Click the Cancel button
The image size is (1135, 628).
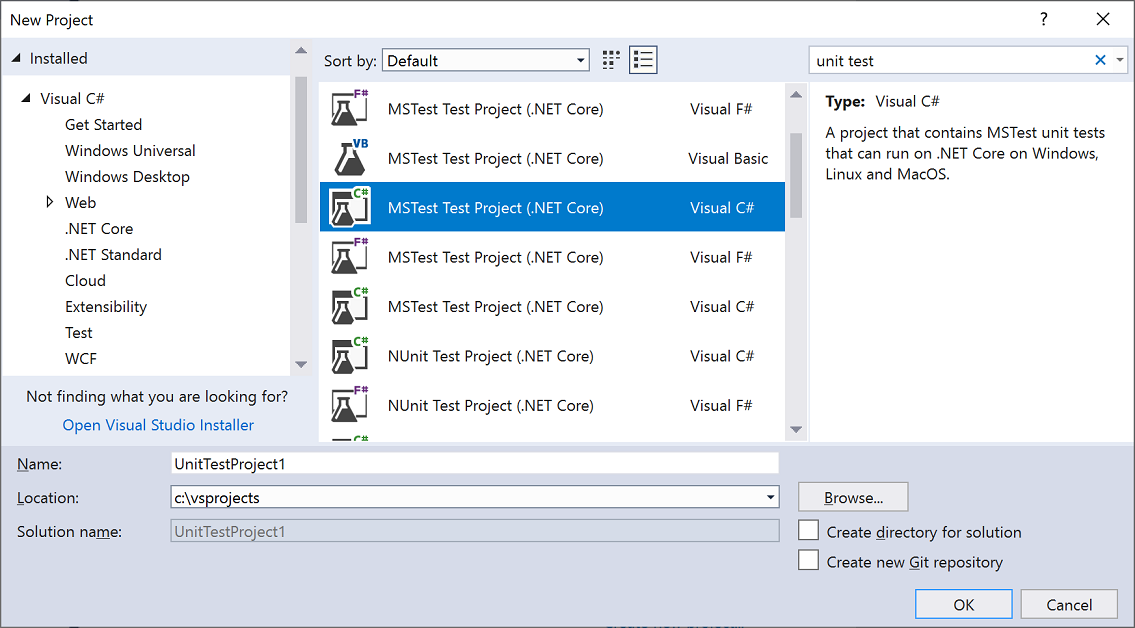(x=1069, y=605)
